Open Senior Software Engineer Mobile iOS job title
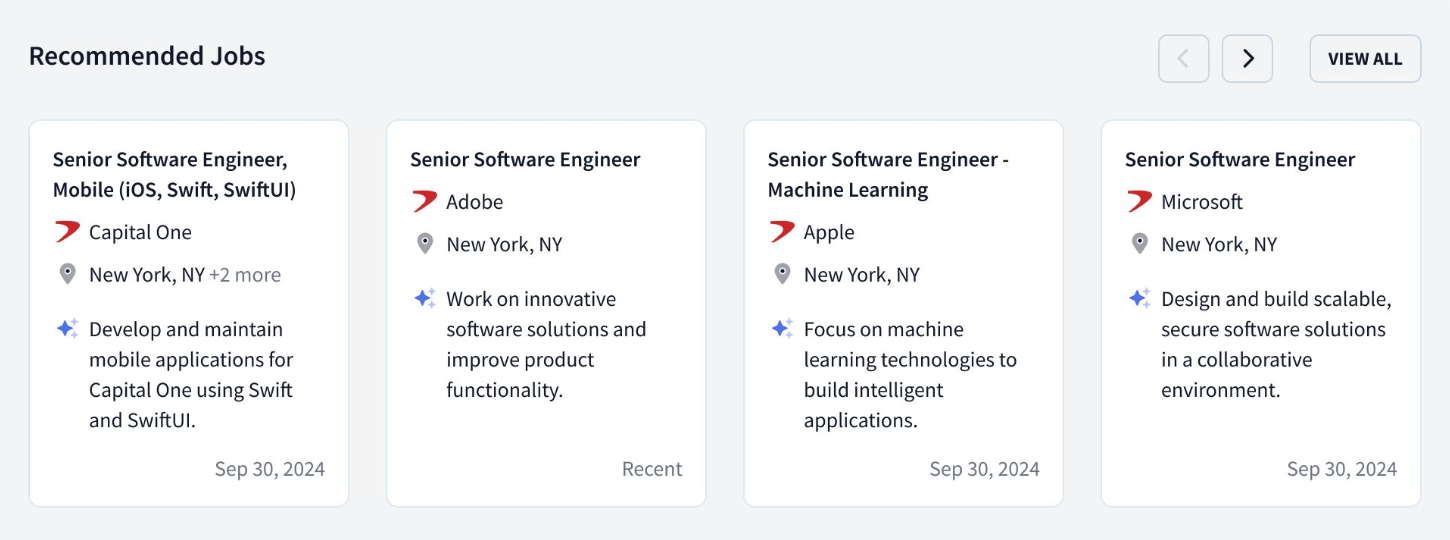Viewport: 1450px width, 540px height. (175, 175)
